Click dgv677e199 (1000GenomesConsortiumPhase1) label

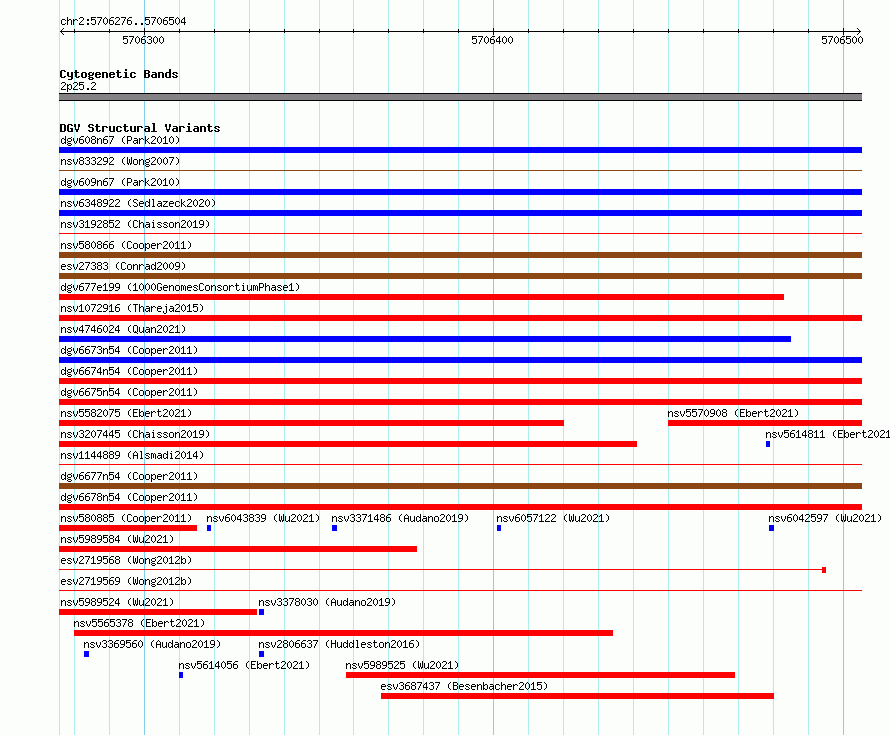(x=180, y=287)
